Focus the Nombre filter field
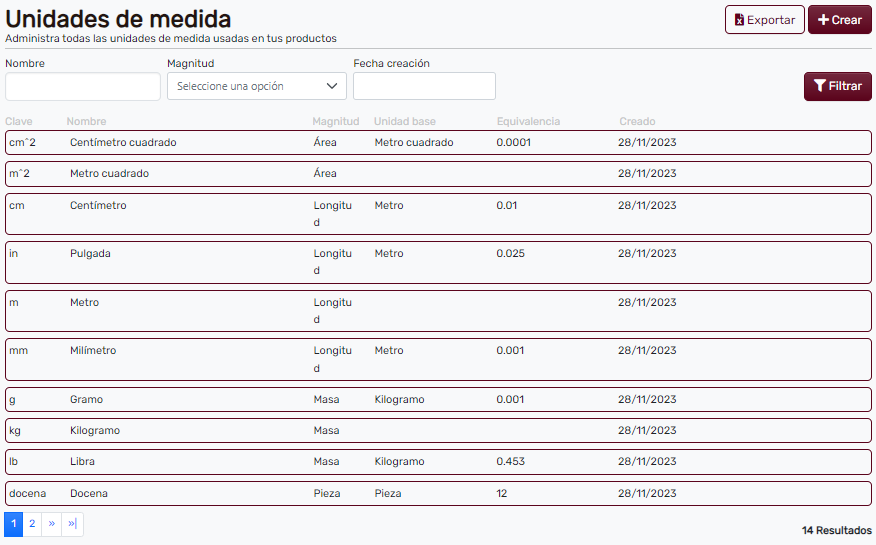The width and height of the screenshot is (876, 545). pos(82,86)
